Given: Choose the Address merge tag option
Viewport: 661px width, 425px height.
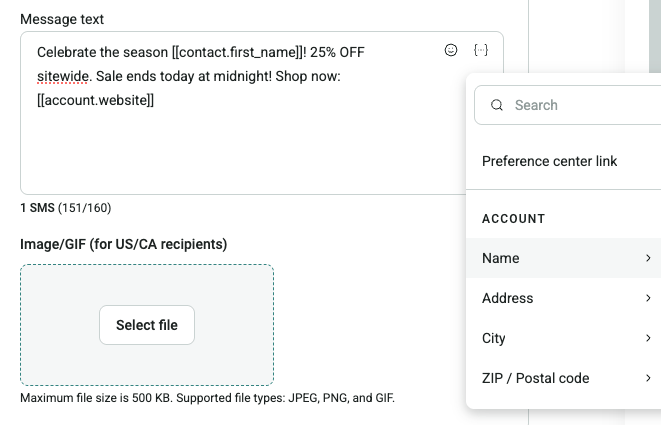Looking at the screenshot, I should point(508,298).
